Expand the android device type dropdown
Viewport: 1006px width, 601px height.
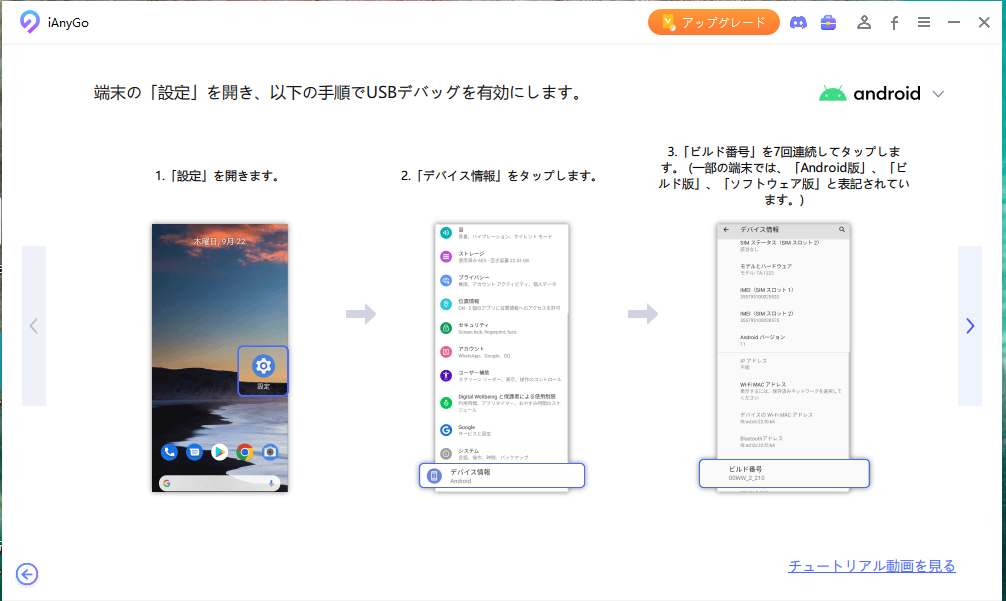881,94
